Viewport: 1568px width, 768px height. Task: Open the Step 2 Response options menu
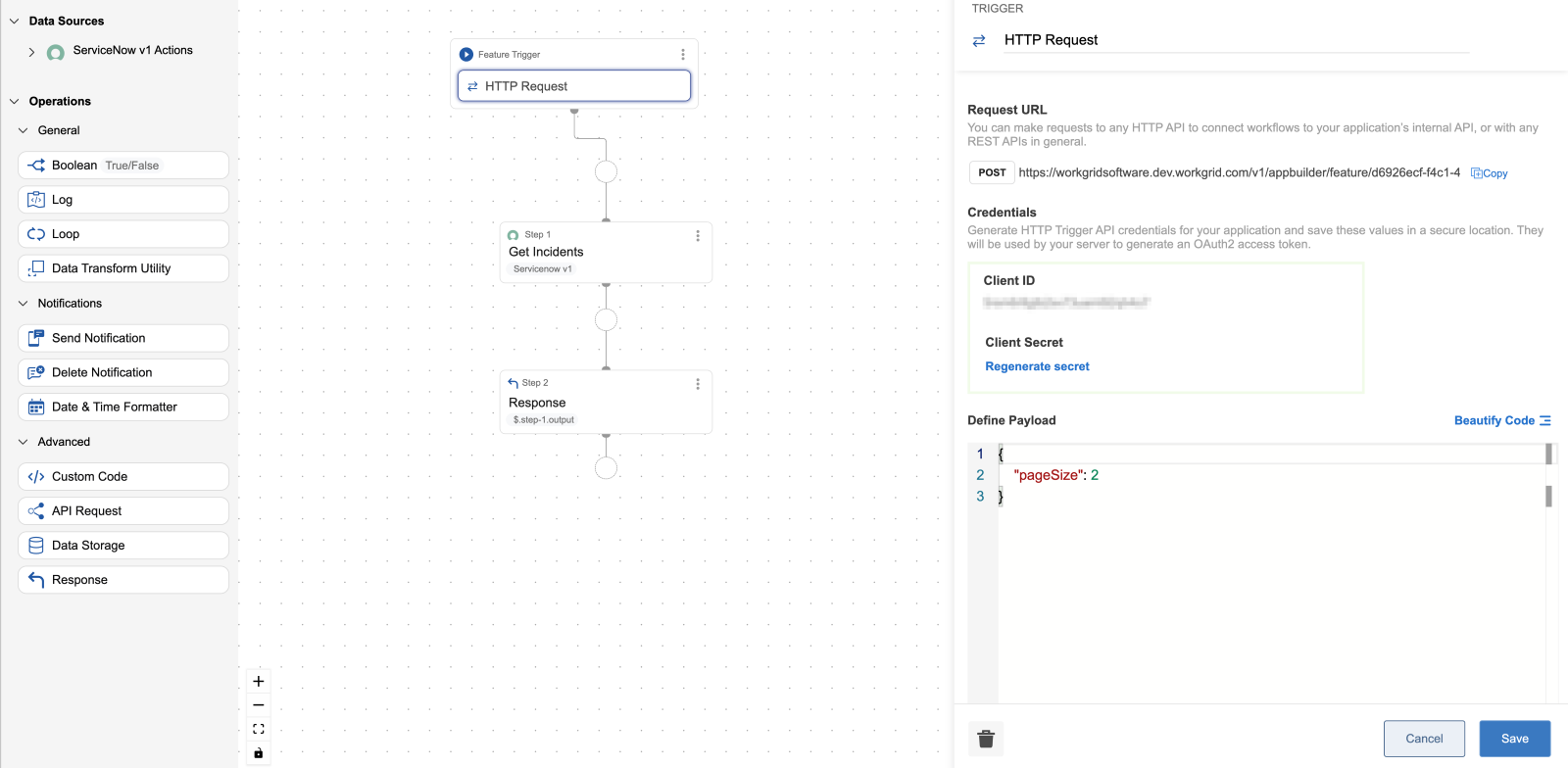[698, 384]
